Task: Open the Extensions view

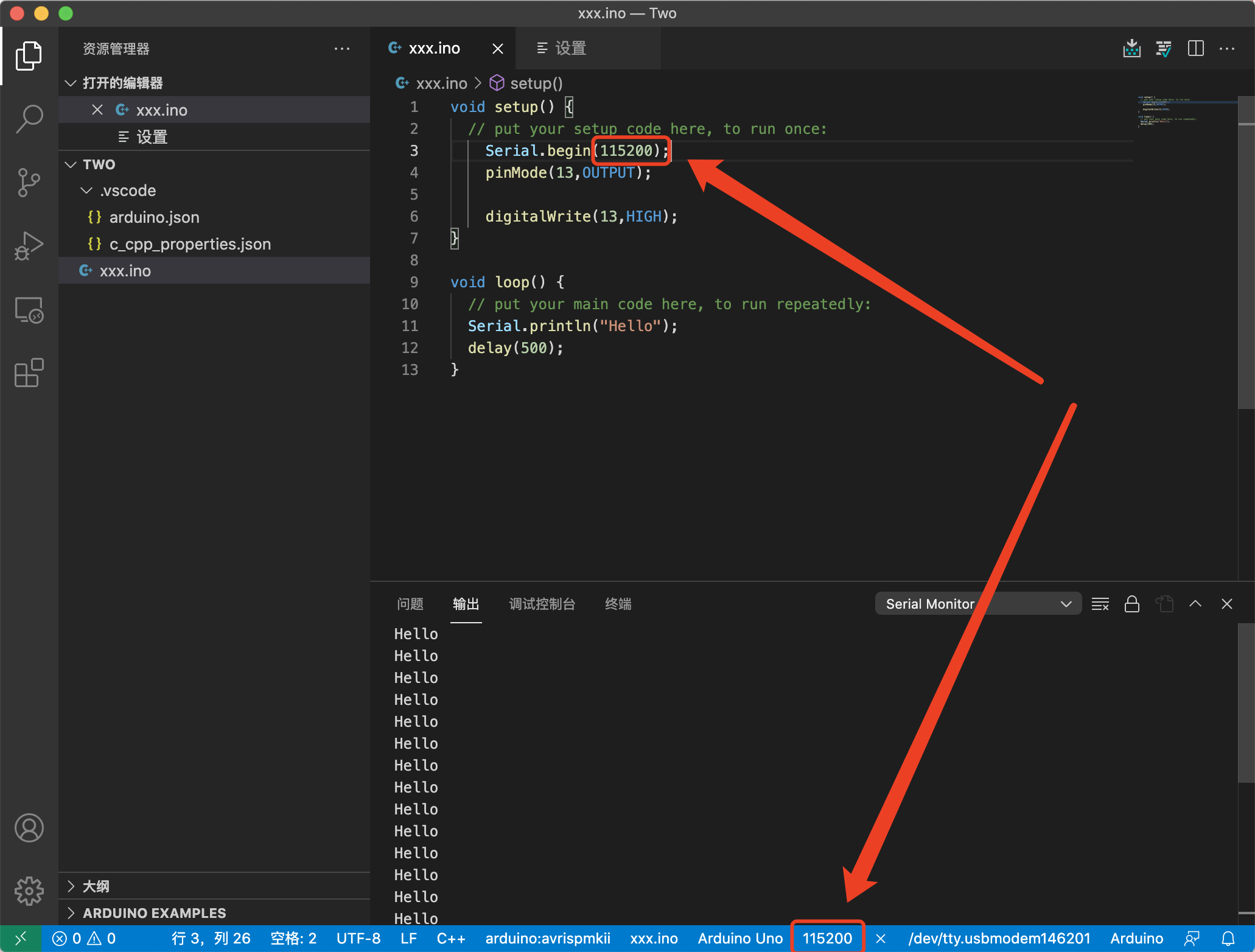Action: 29,373
